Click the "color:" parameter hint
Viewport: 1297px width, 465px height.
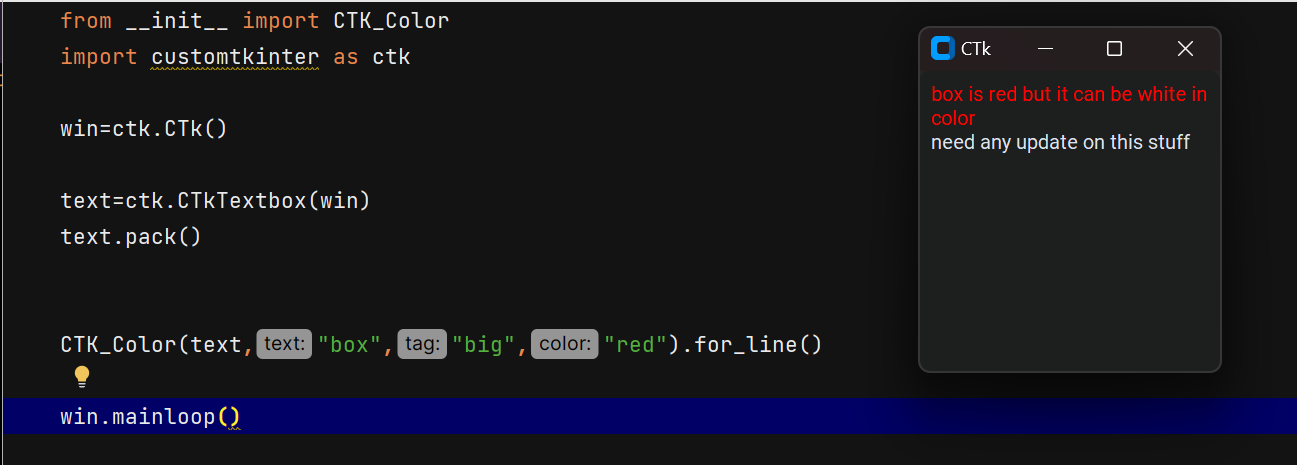click(x=564, y=344)
